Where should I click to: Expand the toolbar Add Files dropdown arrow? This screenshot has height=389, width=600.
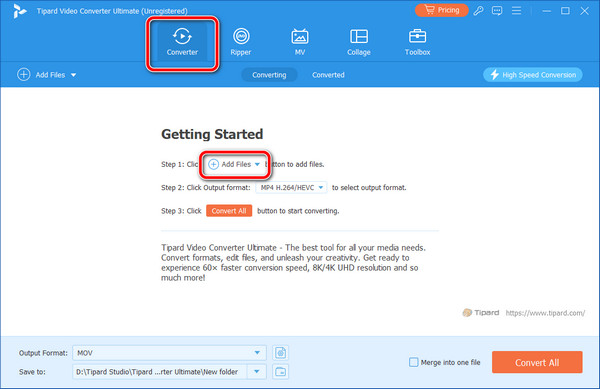[73, 75]
